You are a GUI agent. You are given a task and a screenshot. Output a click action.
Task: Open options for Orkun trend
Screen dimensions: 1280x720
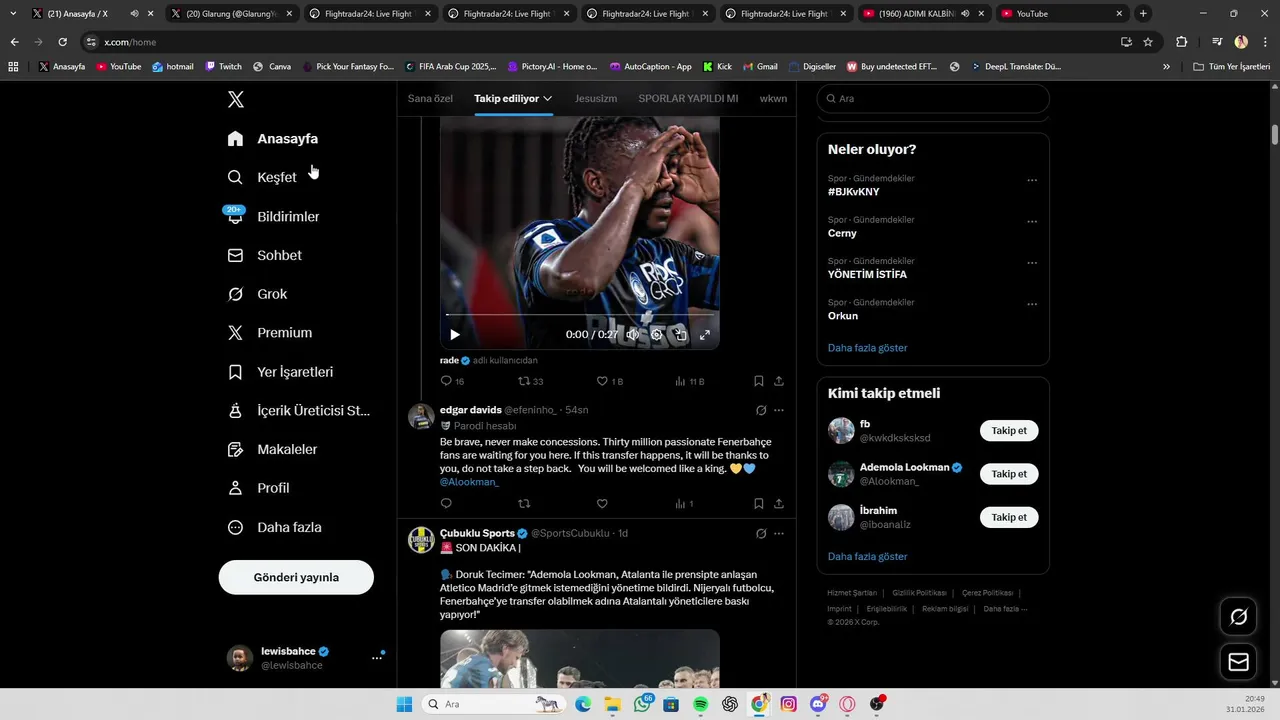click(1032, 304)
